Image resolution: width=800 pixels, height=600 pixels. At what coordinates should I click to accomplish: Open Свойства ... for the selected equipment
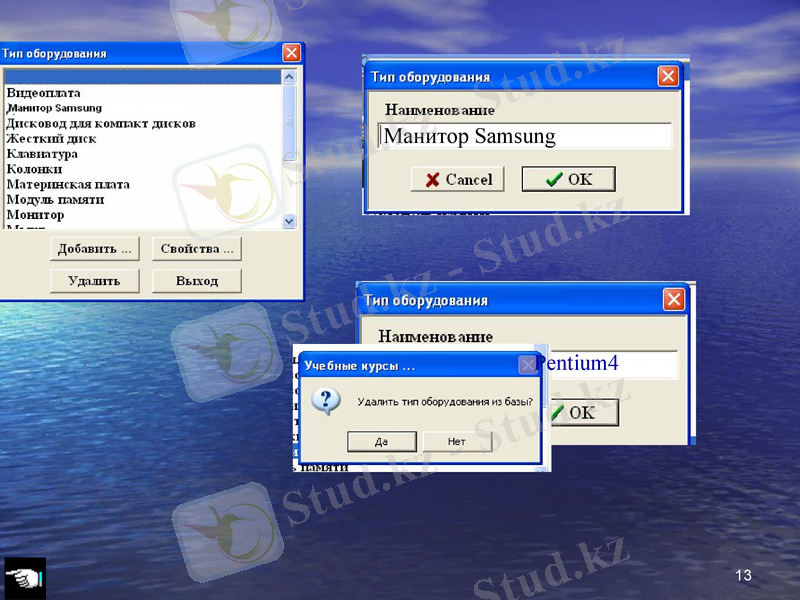pyautogui.click(x=197, y=249)
